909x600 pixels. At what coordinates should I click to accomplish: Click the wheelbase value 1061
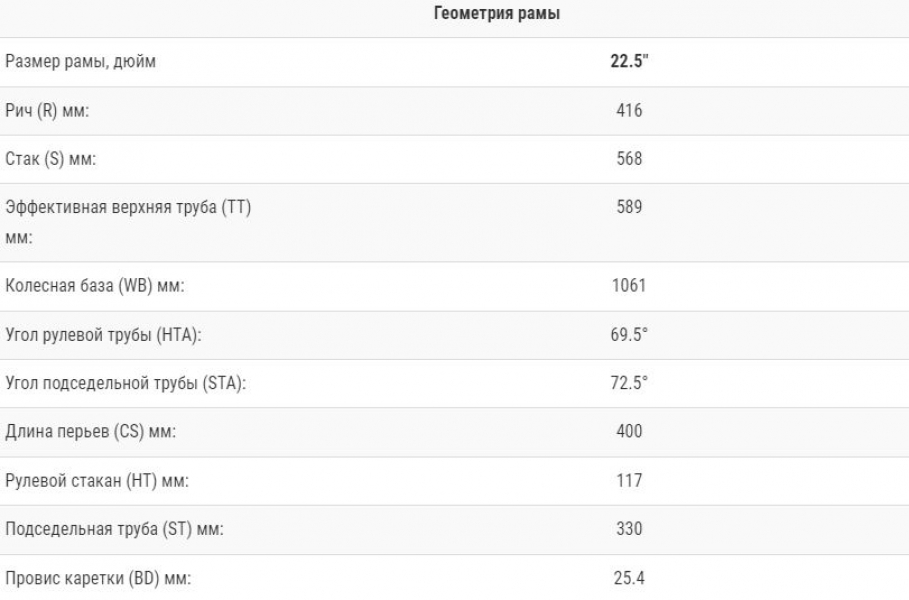(629, 285)
